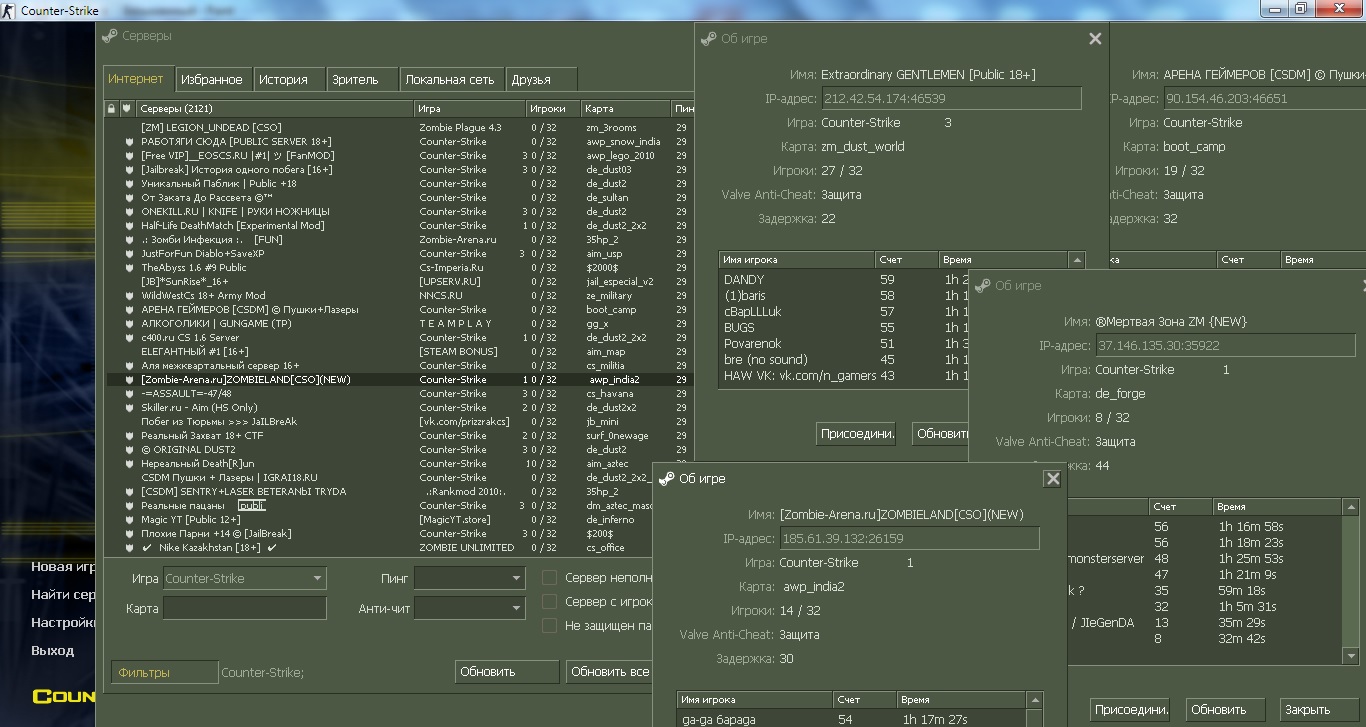Click shield icon on WildWestCs 18+ Army Mod row

coord(129,296)
